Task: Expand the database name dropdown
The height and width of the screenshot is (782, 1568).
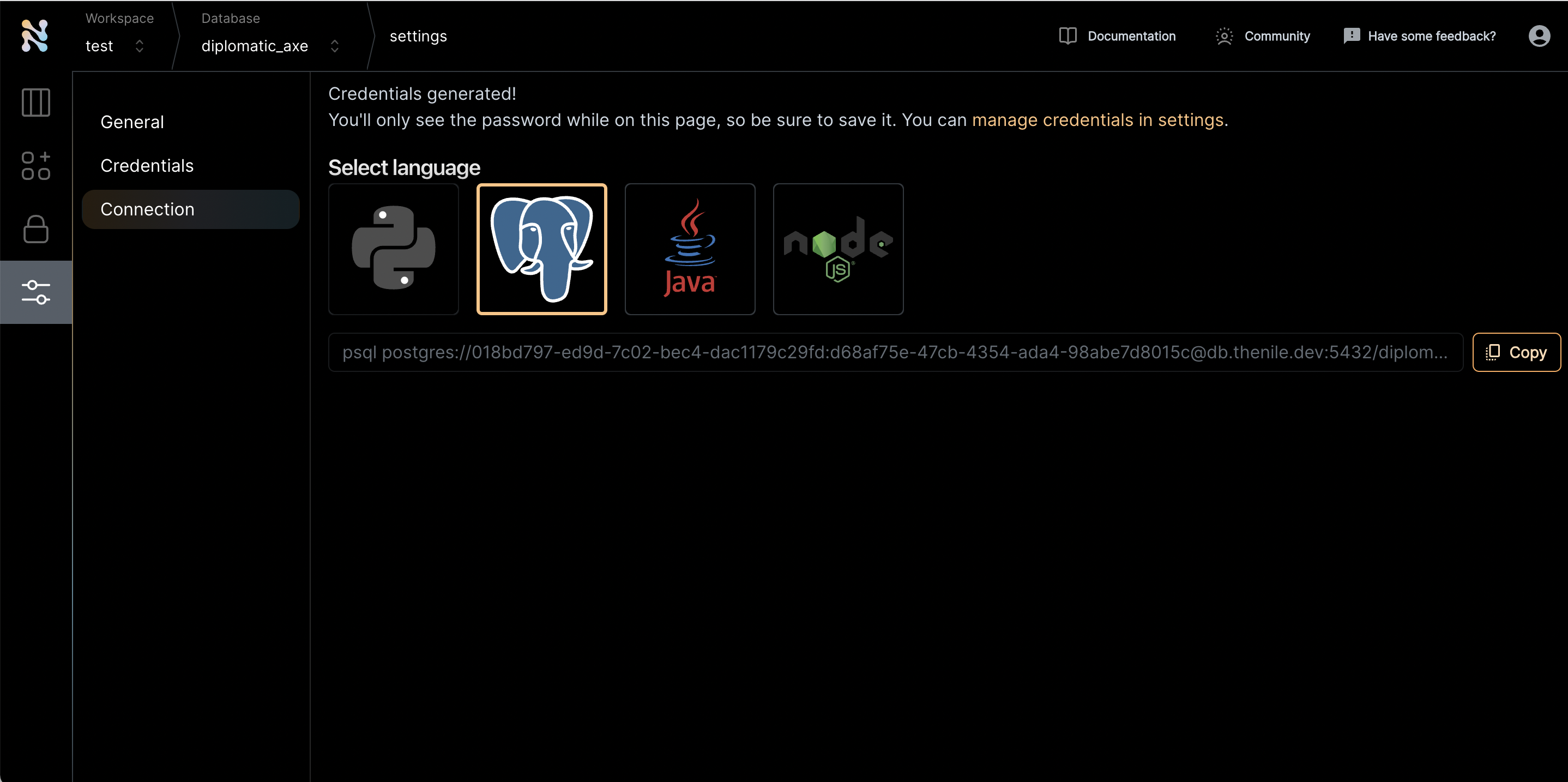Action: click(x=334, y=45)
